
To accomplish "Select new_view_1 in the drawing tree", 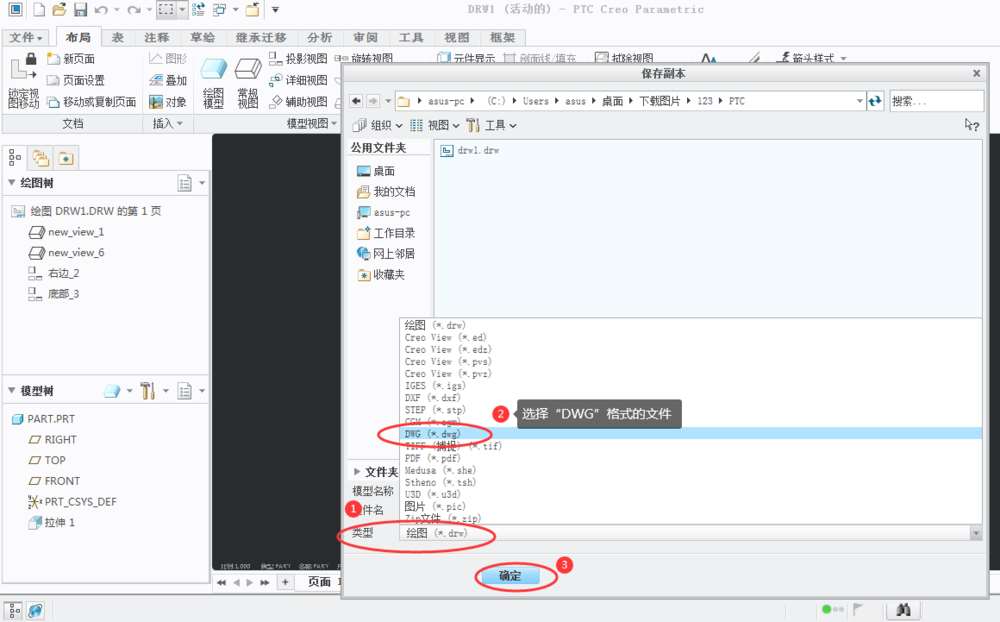I will click(76, 232).
